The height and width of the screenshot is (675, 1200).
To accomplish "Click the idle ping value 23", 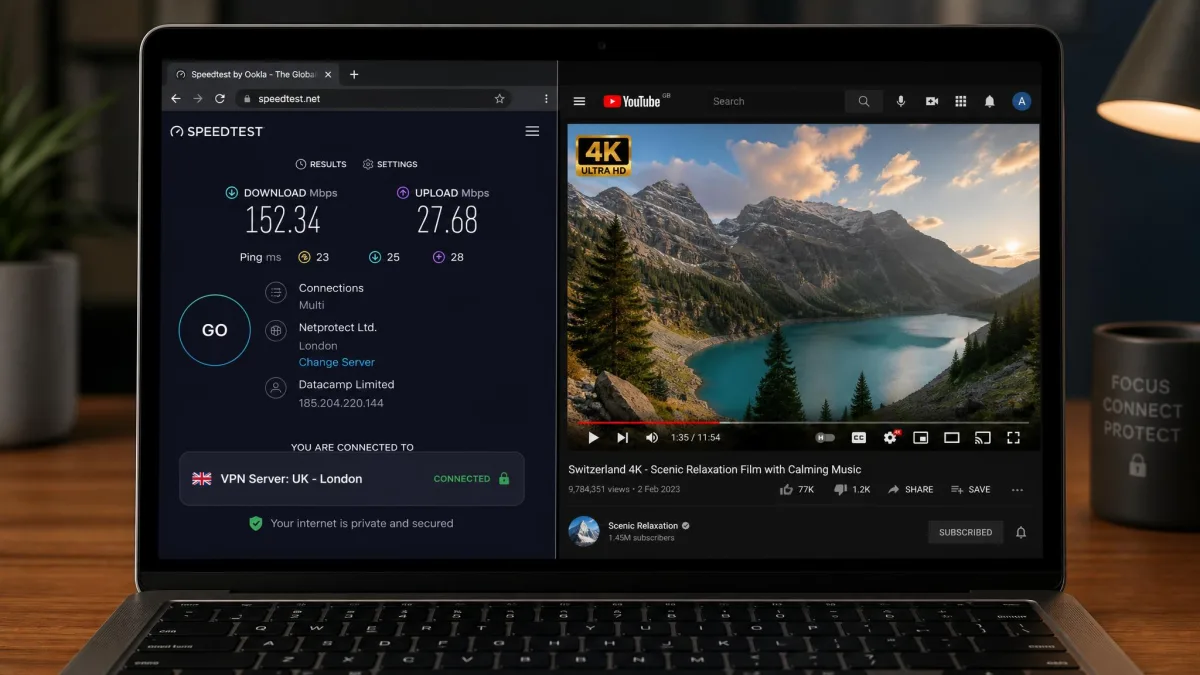I will pyautogui.click(x=322, y=257).
